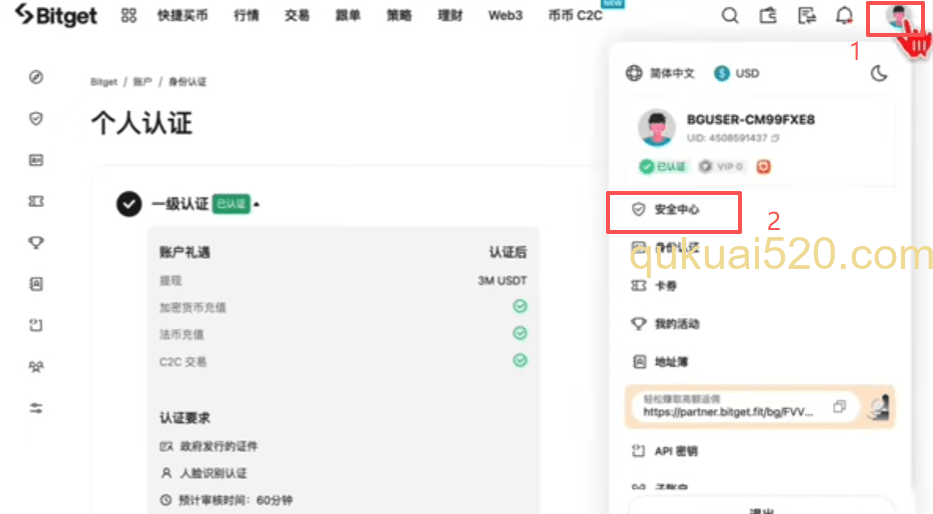The image size is (933, 514).
Task: Open 跟单 copy trading nav item
Action: pyautogui.click(x=348, y=15)
